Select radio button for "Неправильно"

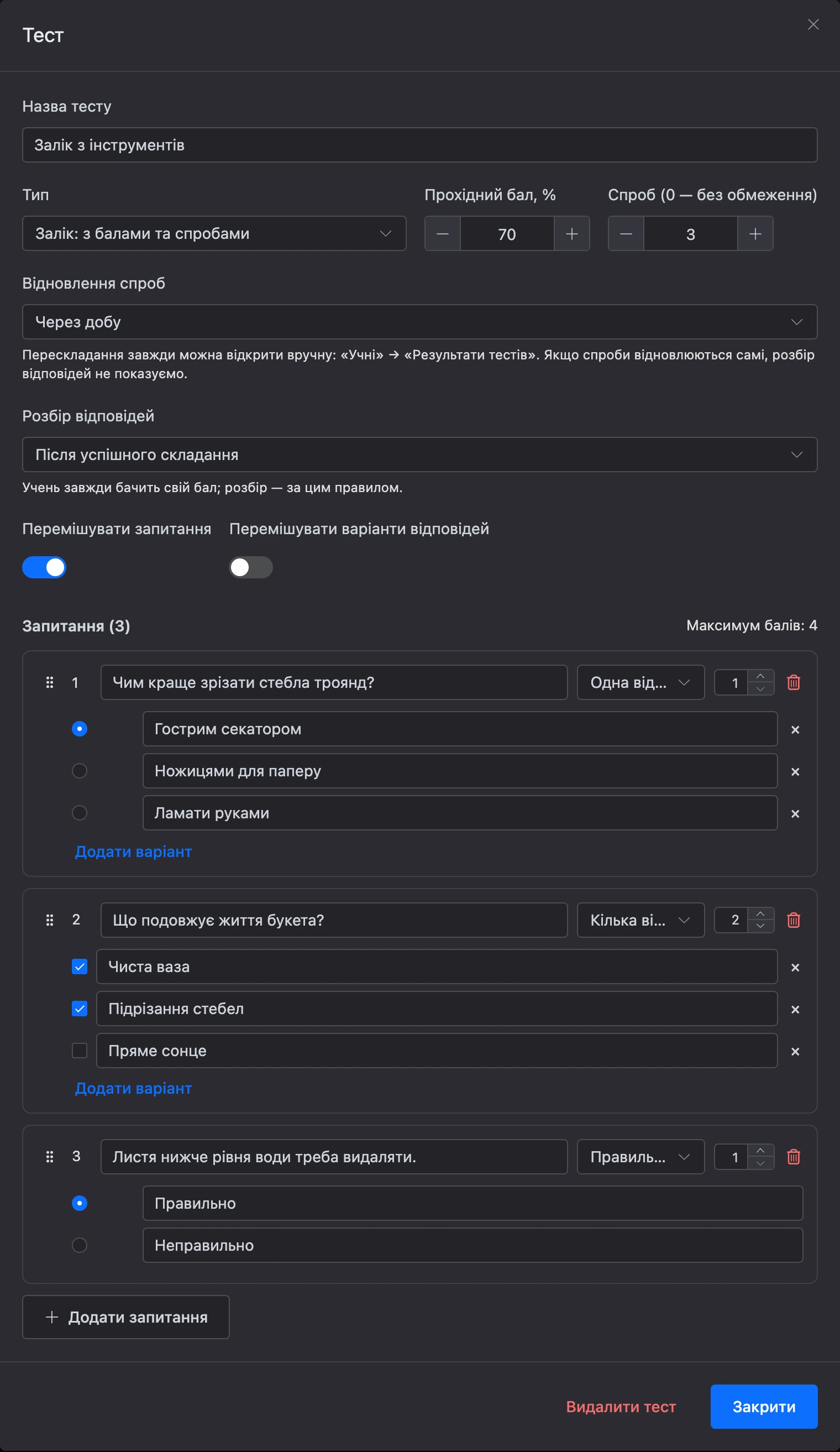(80, 1245)
